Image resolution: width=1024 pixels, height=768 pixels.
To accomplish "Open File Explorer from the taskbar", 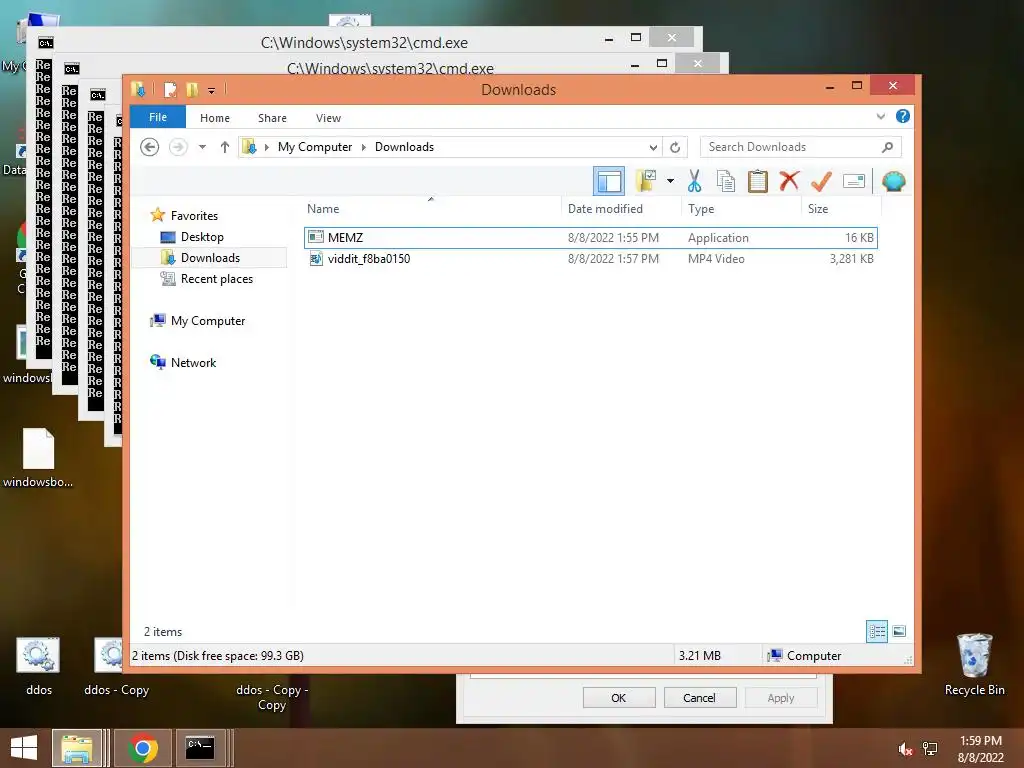I will (x=77, y=748).
